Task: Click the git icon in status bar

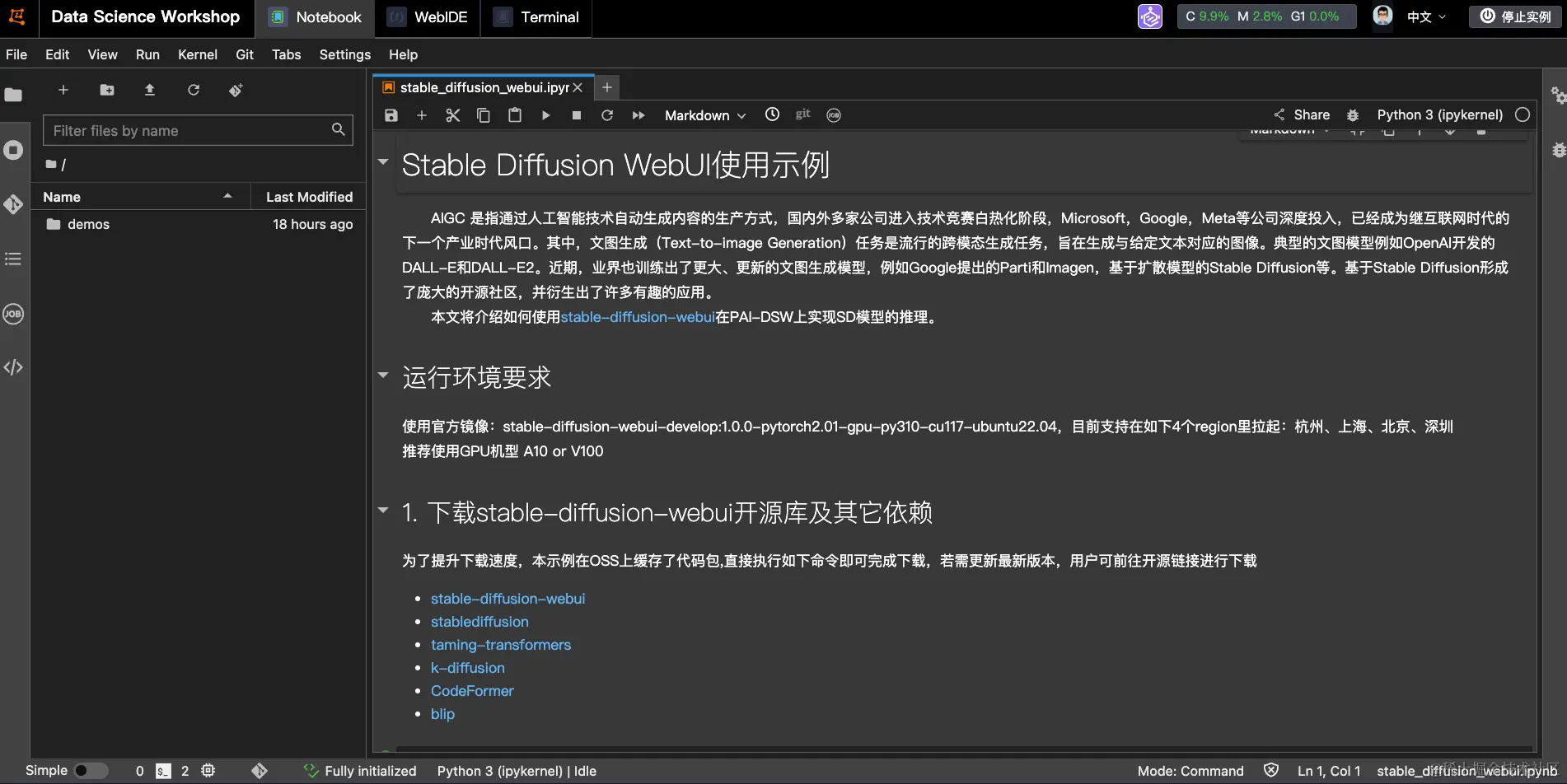Action: [x=260, y=771]
